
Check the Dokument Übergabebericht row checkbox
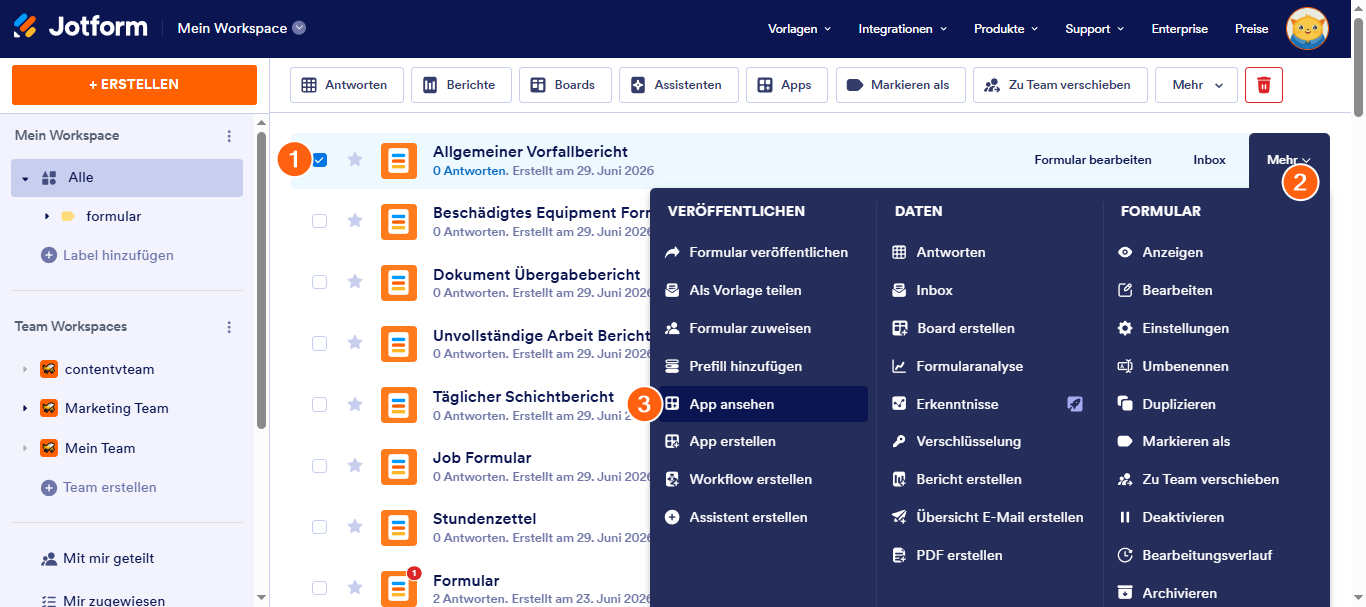[x=320, y=282]
